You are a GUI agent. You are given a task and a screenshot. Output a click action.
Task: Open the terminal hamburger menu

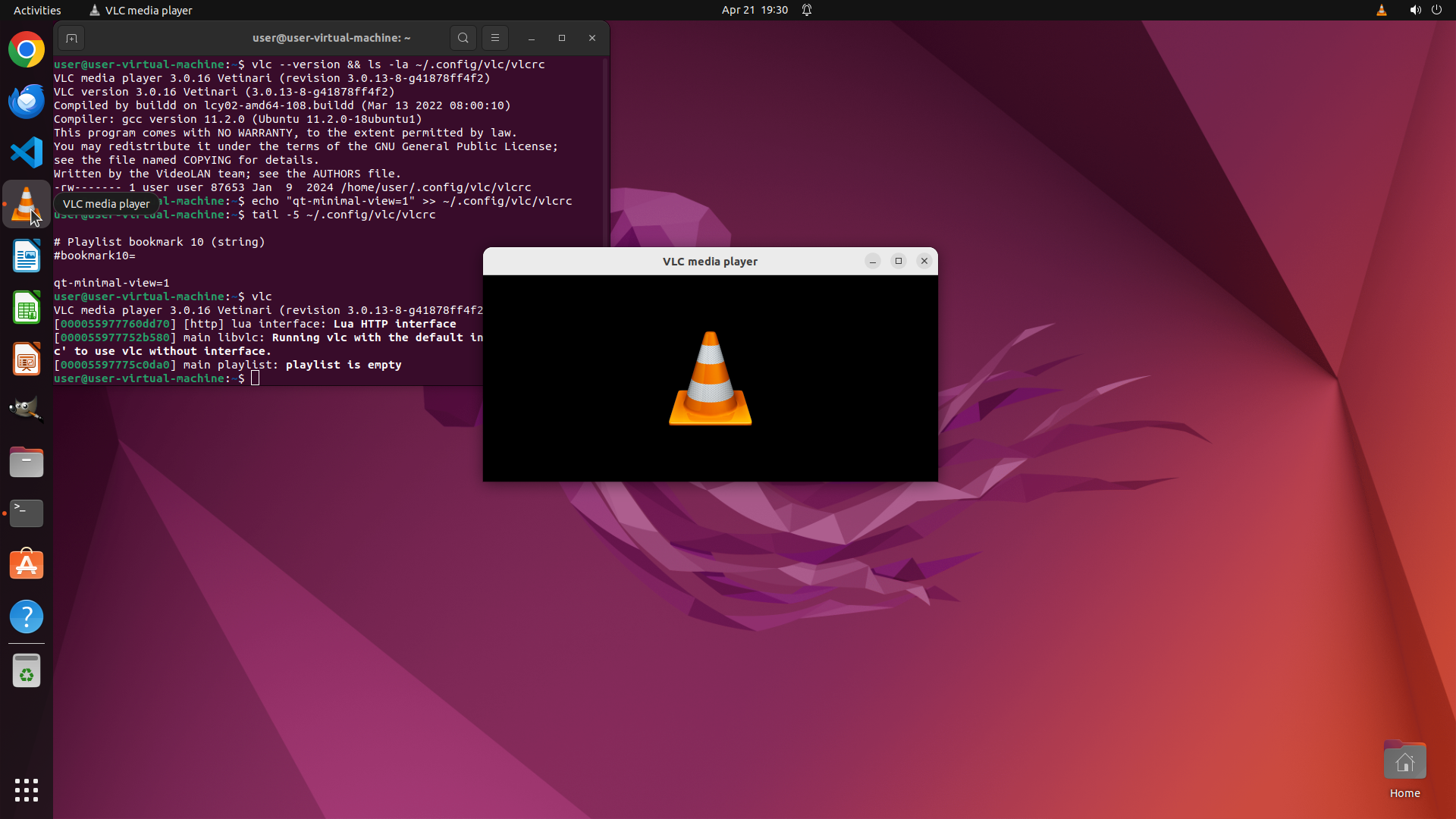click(495, 38)
